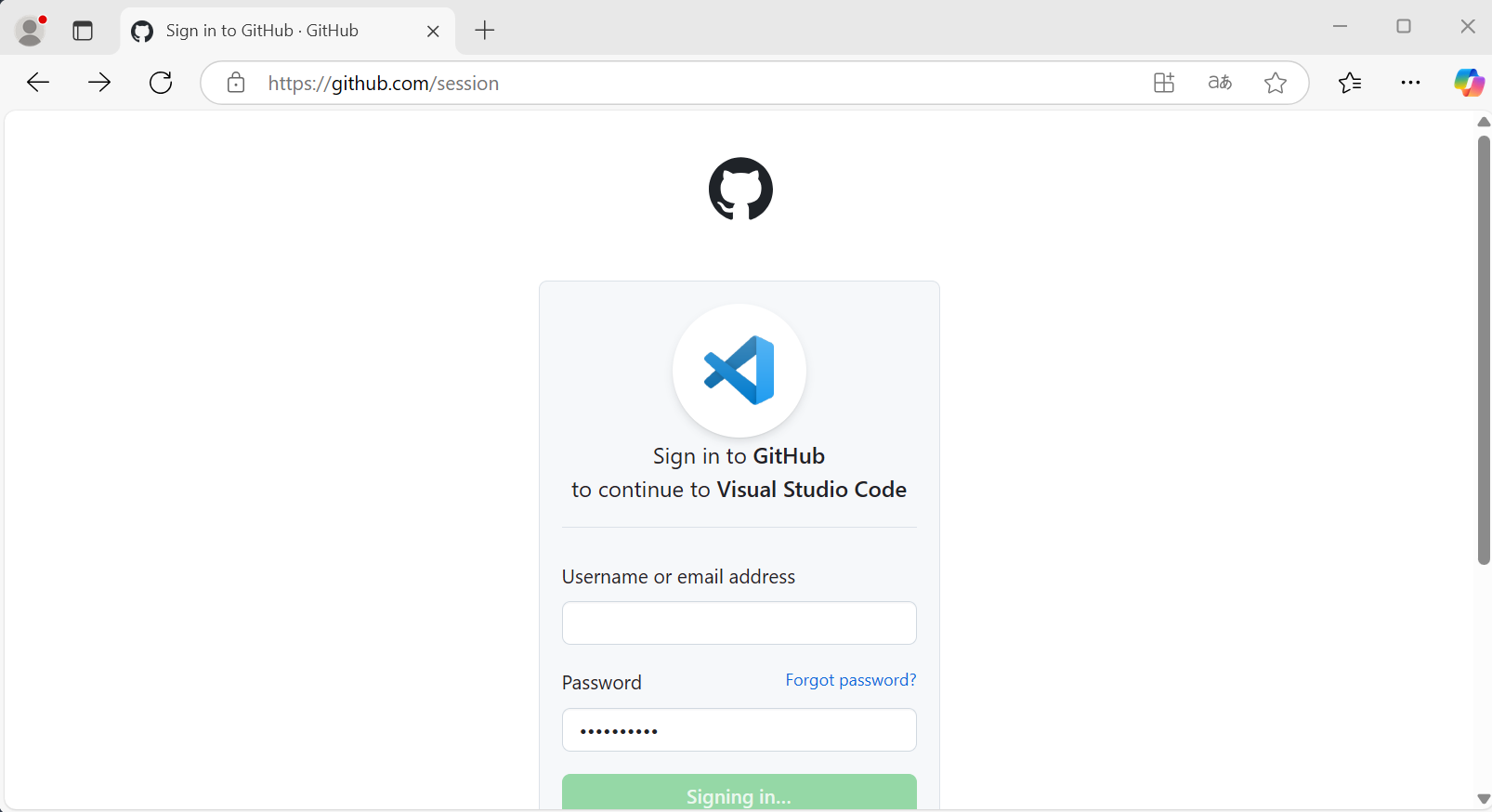This screenshot has height=812, width=1492.
Task: Click the address bar URL
Action: pos(384,83)
